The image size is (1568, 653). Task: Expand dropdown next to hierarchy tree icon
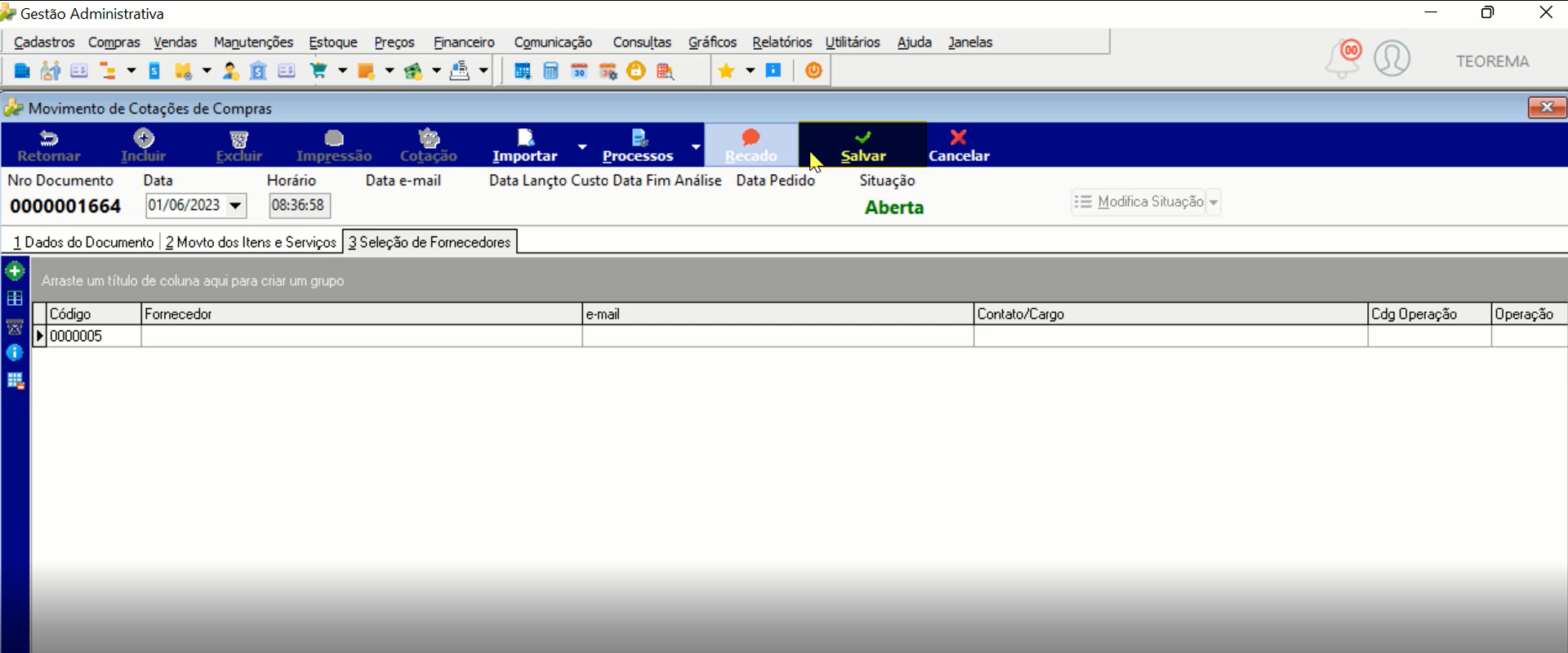(x=131, y=71)
